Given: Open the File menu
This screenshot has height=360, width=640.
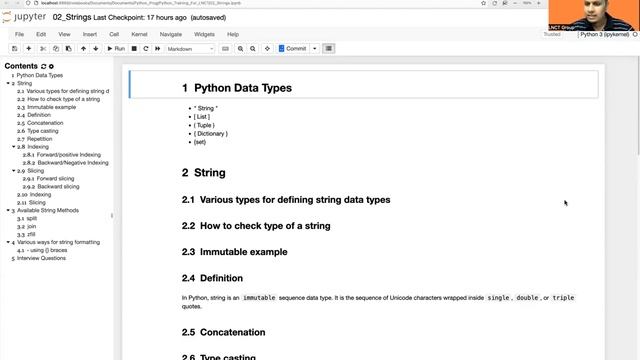Looking at the screenshot, I should point(19,34).
